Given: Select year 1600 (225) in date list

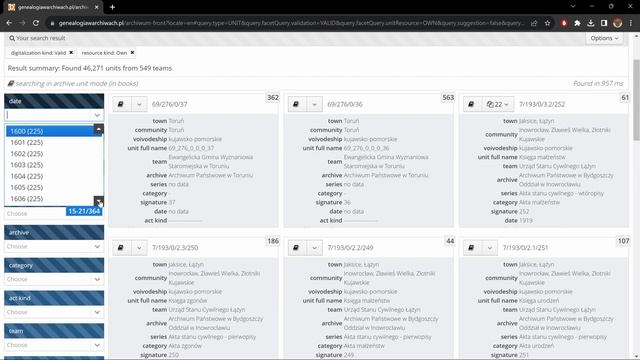Looking at the screenshot, I should pos(50,131).
